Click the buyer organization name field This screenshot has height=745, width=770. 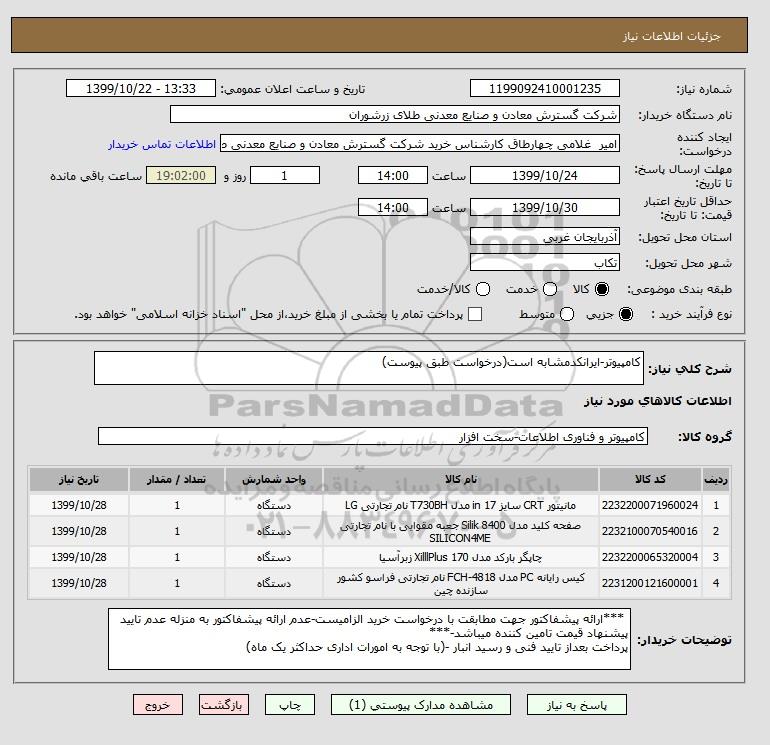pos(395,114)
